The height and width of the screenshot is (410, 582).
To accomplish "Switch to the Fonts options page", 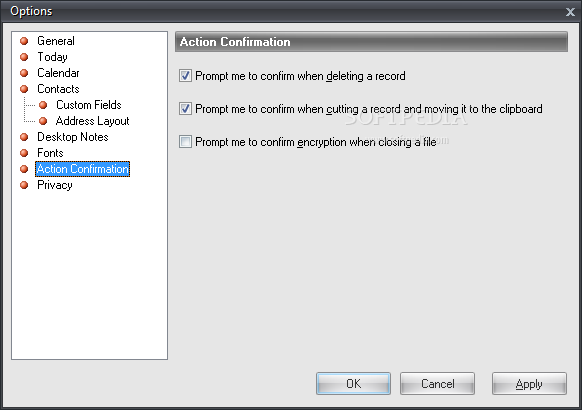I will click(x=50, y=153).
